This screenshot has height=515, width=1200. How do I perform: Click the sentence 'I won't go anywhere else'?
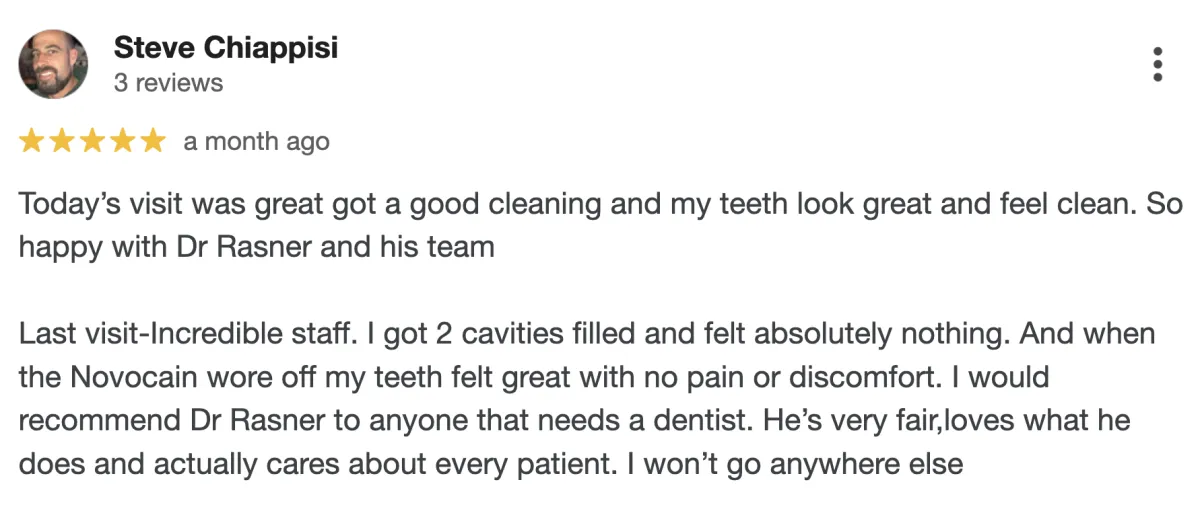pos(797,465)
